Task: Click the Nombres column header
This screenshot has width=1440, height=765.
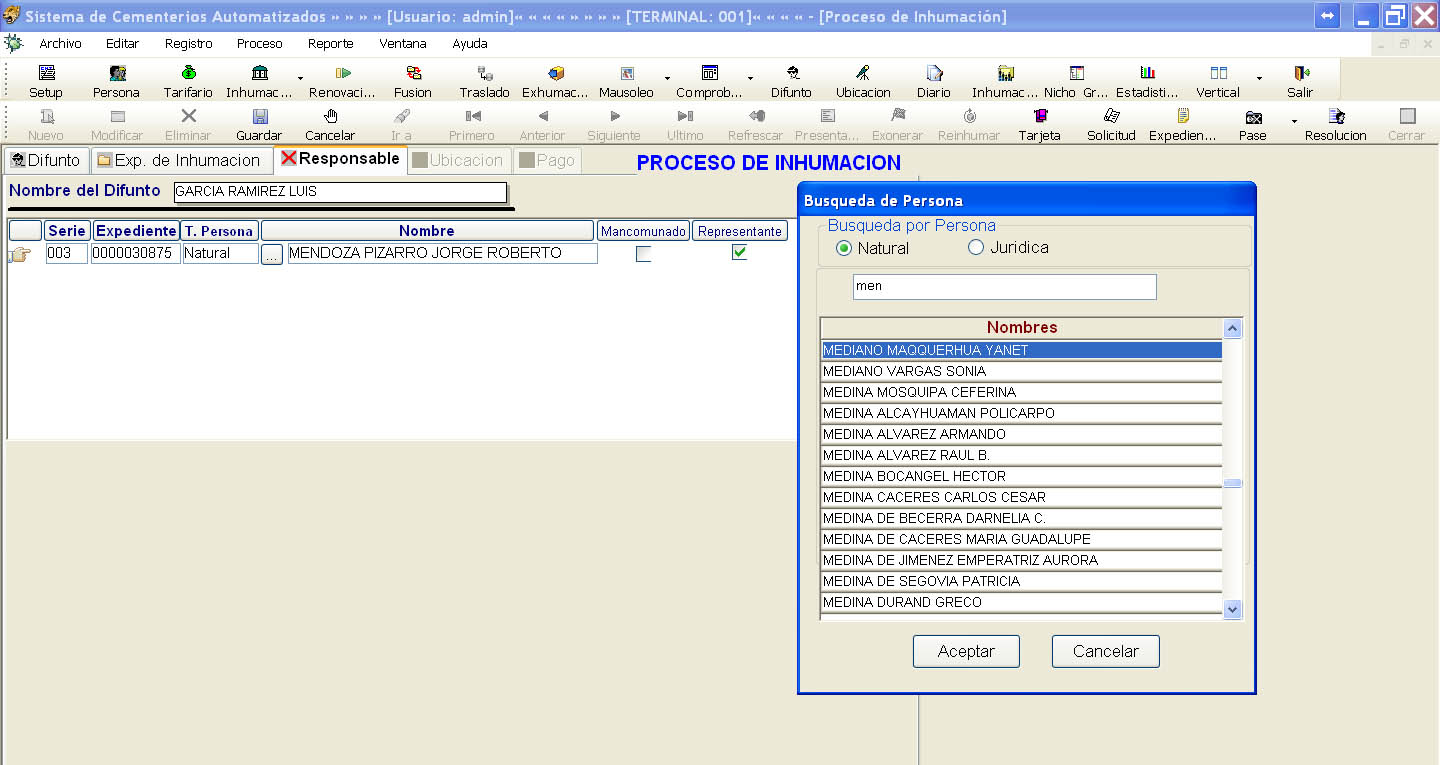Action: click(1021, 328)
